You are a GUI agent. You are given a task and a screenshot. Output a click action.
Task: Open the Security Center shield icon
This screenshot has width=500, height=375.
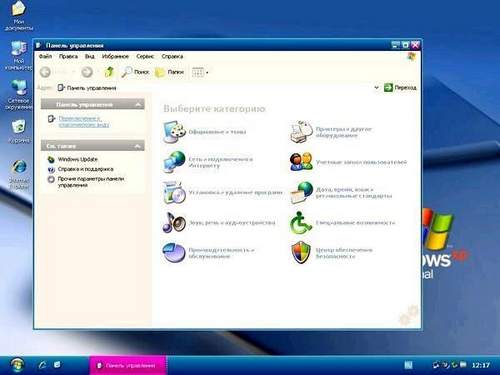point(301,253)
